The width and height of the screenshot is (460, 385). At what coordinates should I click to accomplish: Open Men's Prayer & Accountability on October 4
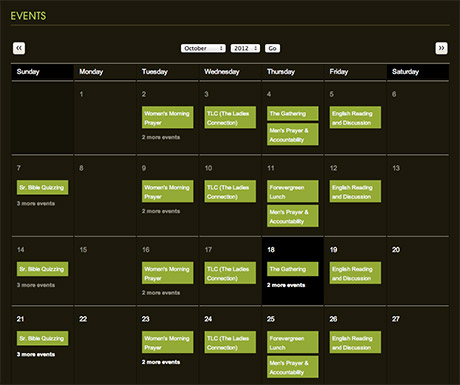[293, 134]
